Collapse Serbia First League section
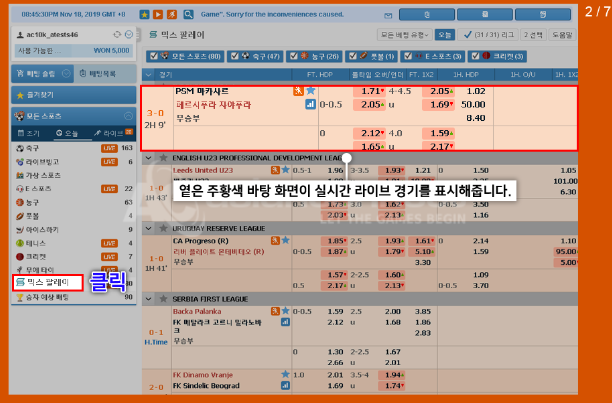Screen dimensions: 612x403 (x=149, y=299)
